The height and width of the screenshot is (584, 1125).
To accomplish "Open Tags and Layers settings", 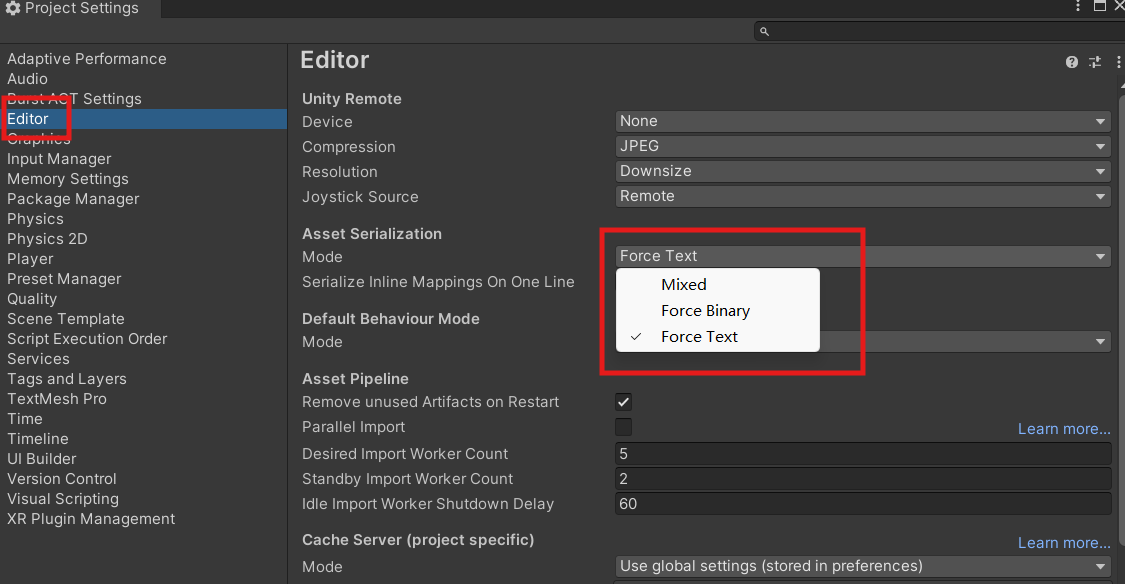I will pyautogui.click(x=67, y=380).
